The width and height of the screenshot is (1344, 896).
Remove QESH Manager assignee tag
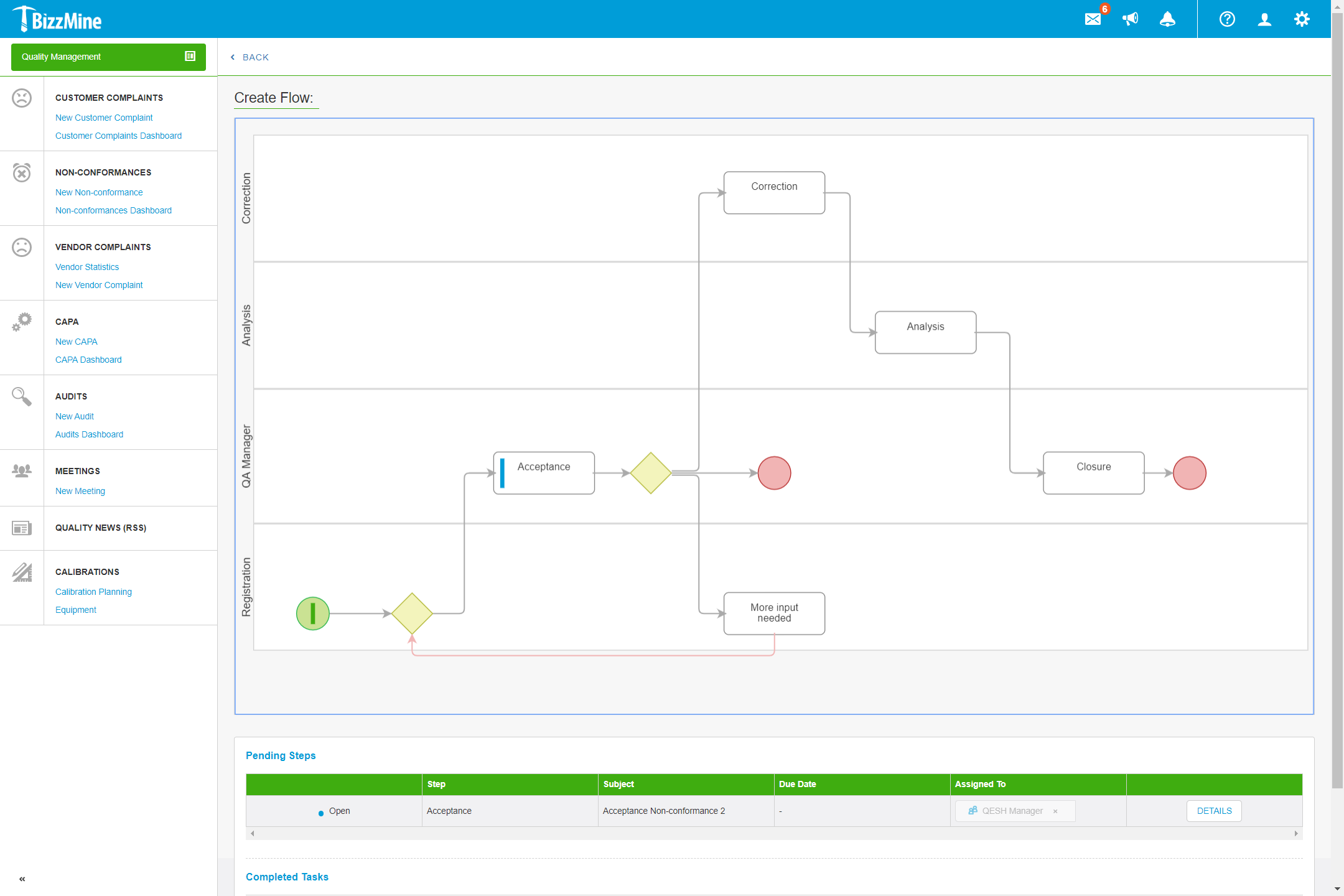[x=1055, y=811]
